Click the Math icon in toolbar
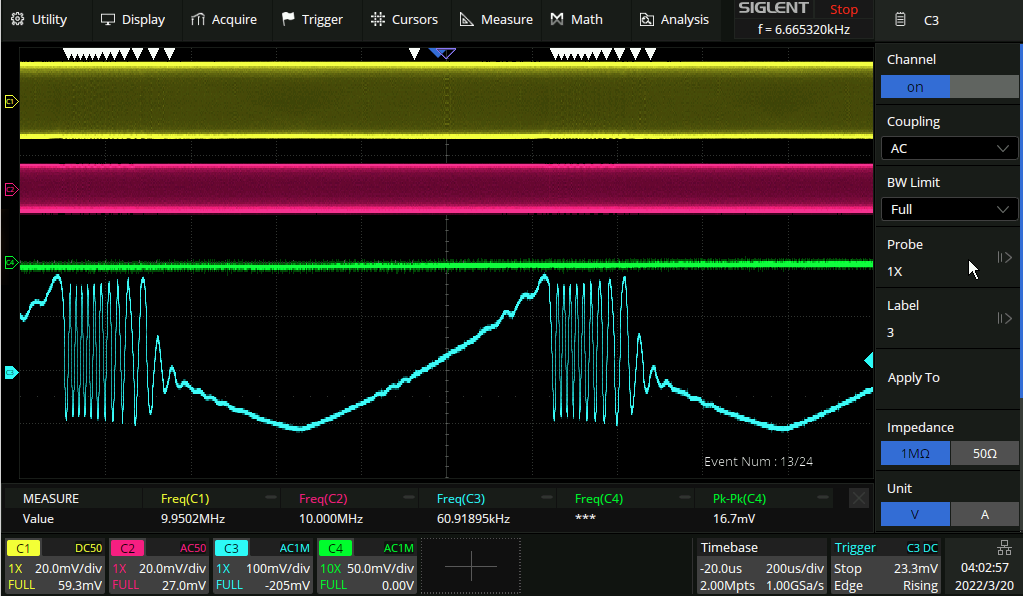 point(557,19)
